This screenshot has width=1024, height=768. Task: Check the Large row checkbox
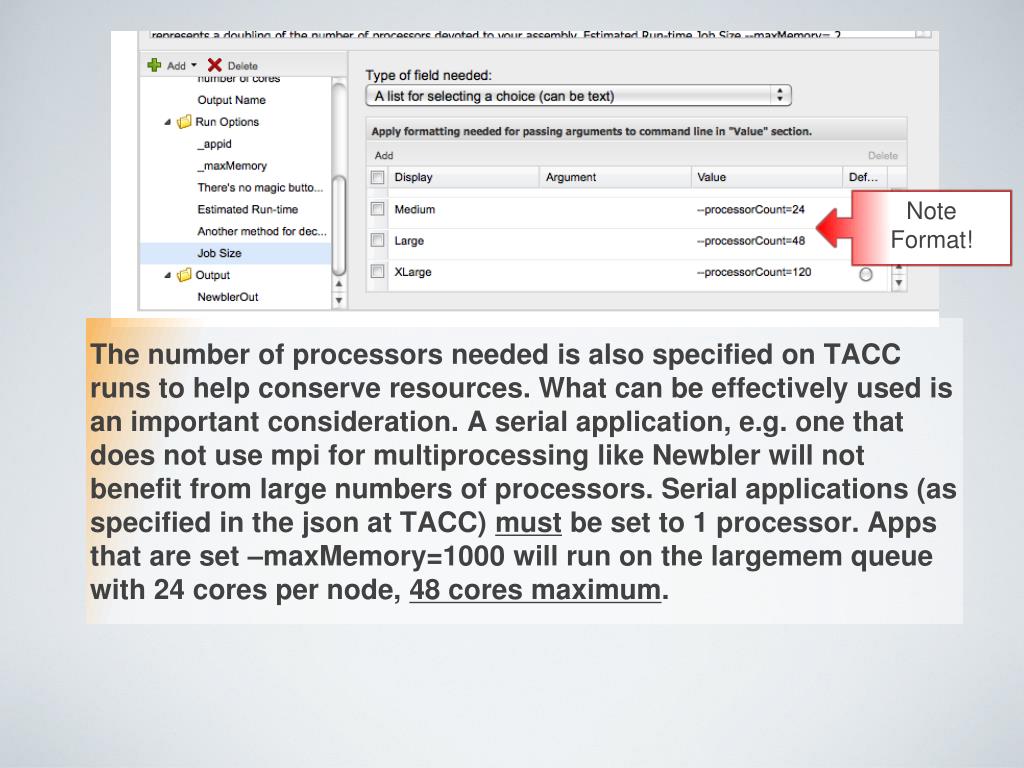click(x=377, y=240)
